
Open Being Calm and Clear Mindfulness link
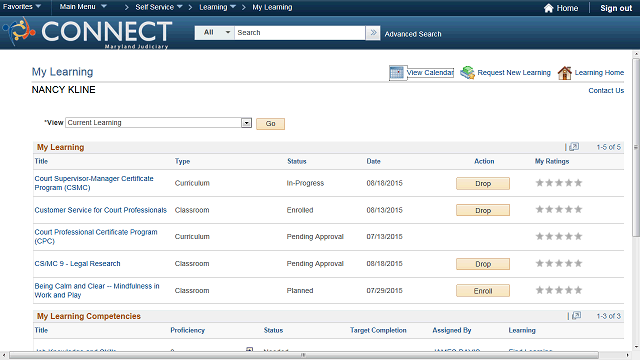click(97, 290)
